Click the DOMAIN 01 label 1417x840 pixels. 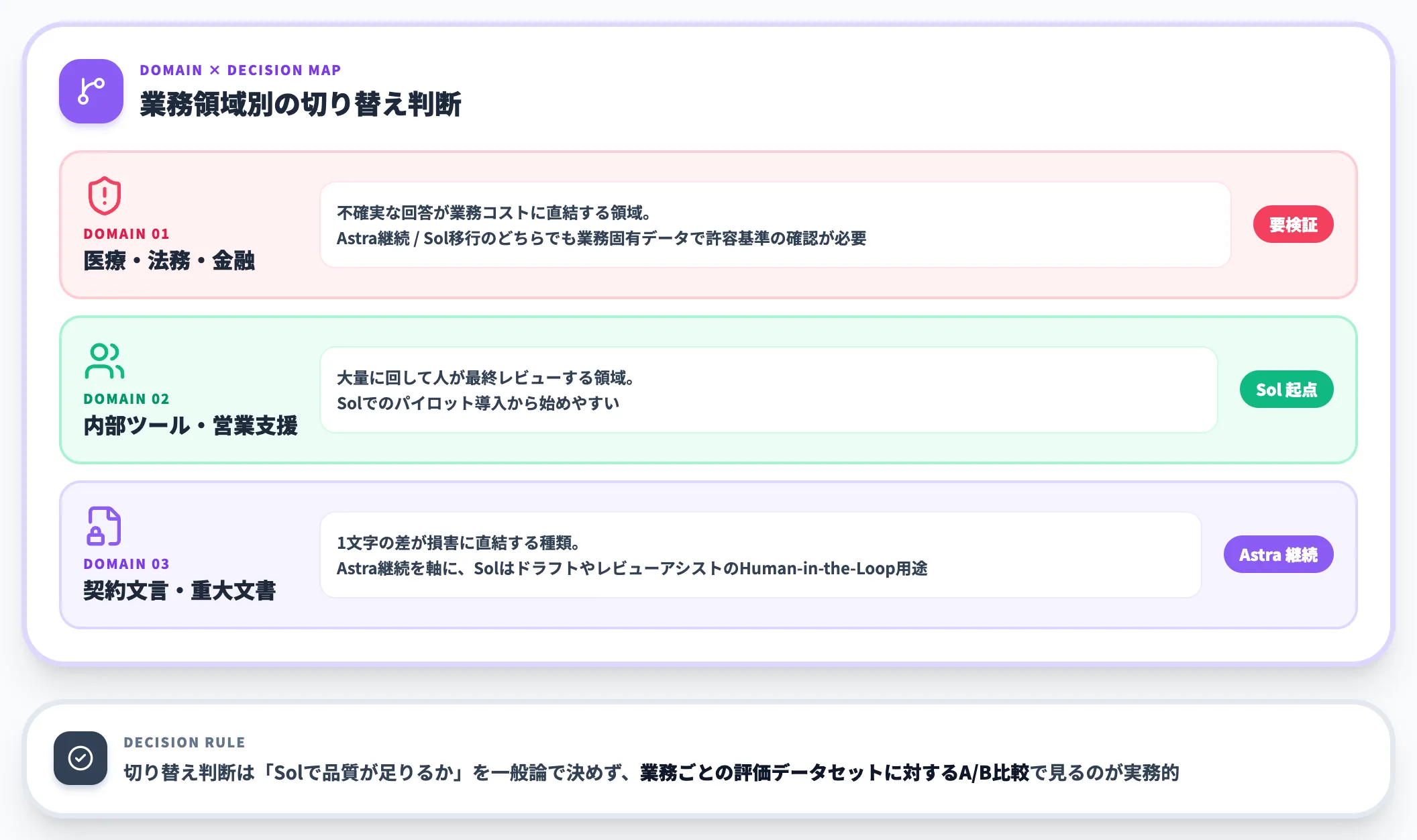click(x=126, y=233)
